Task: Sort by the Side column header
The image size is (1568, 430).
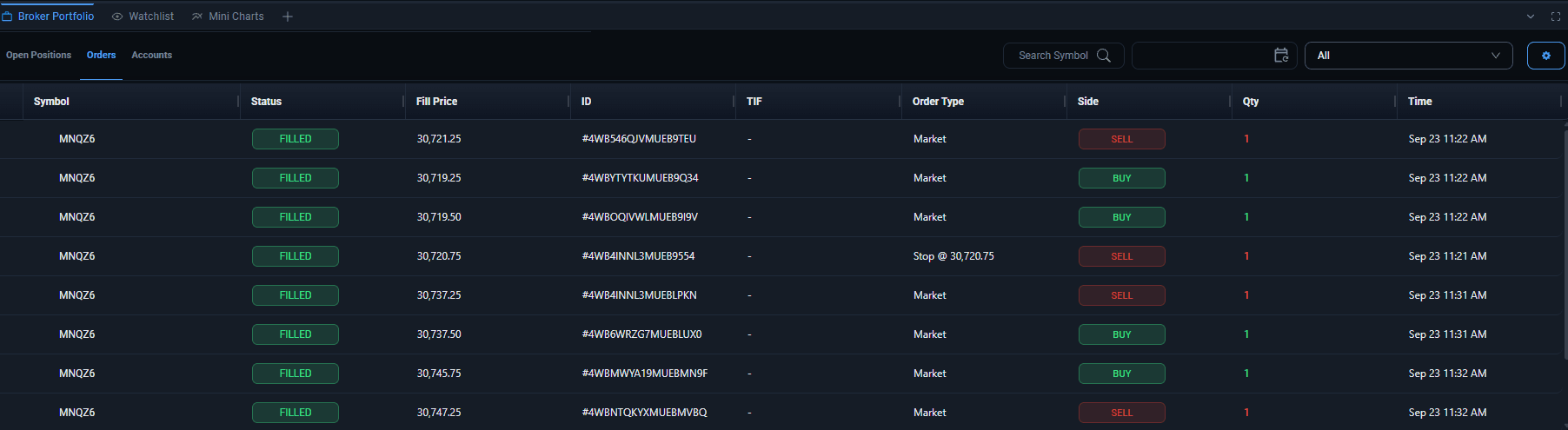Action: pos(1087,102)
